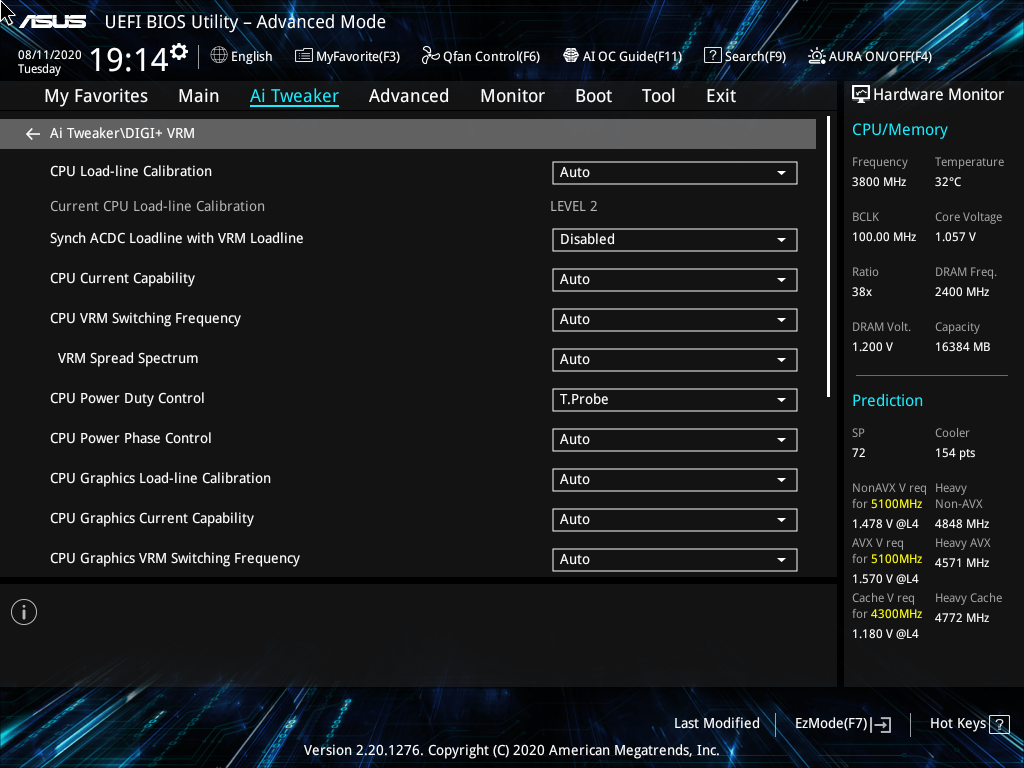Select English language option

tap(251, 56)
